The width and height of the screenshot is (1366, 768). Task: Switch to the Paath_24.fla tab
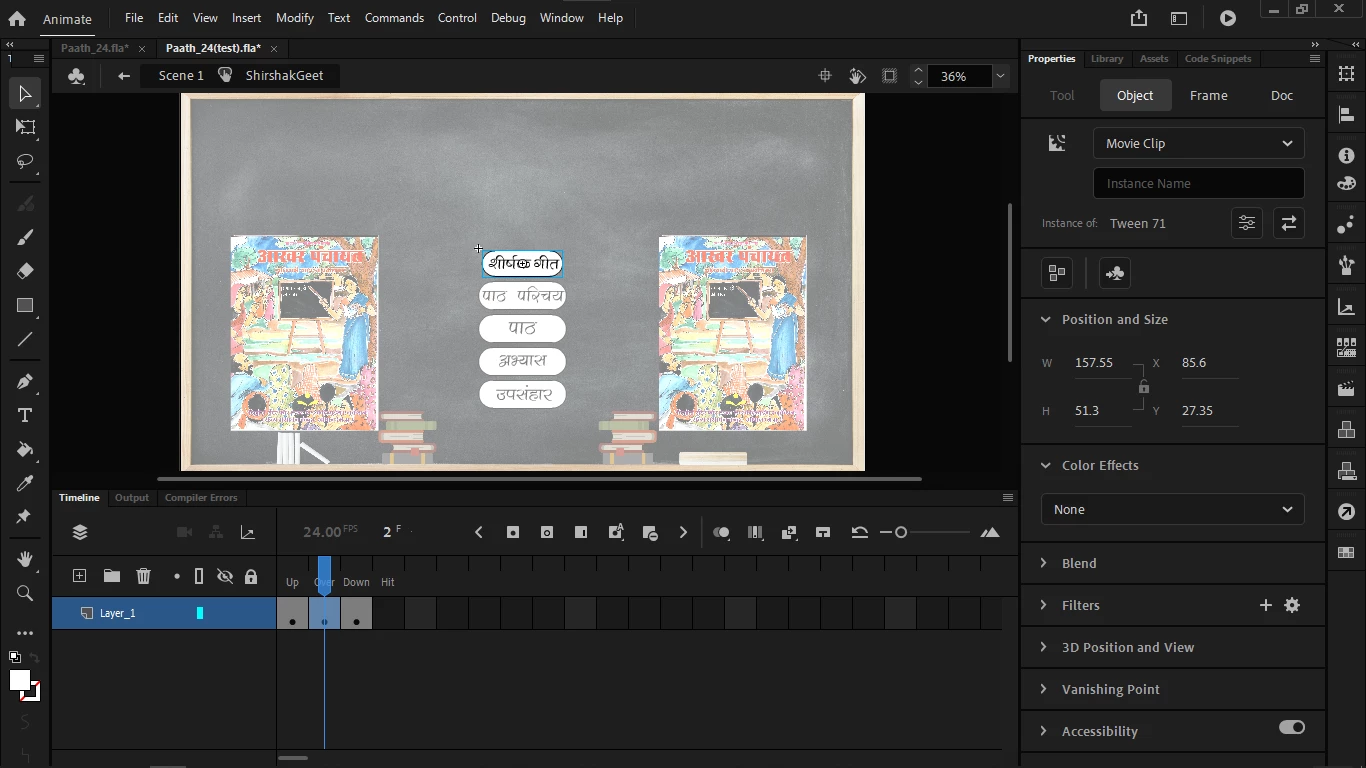(95, 48)
